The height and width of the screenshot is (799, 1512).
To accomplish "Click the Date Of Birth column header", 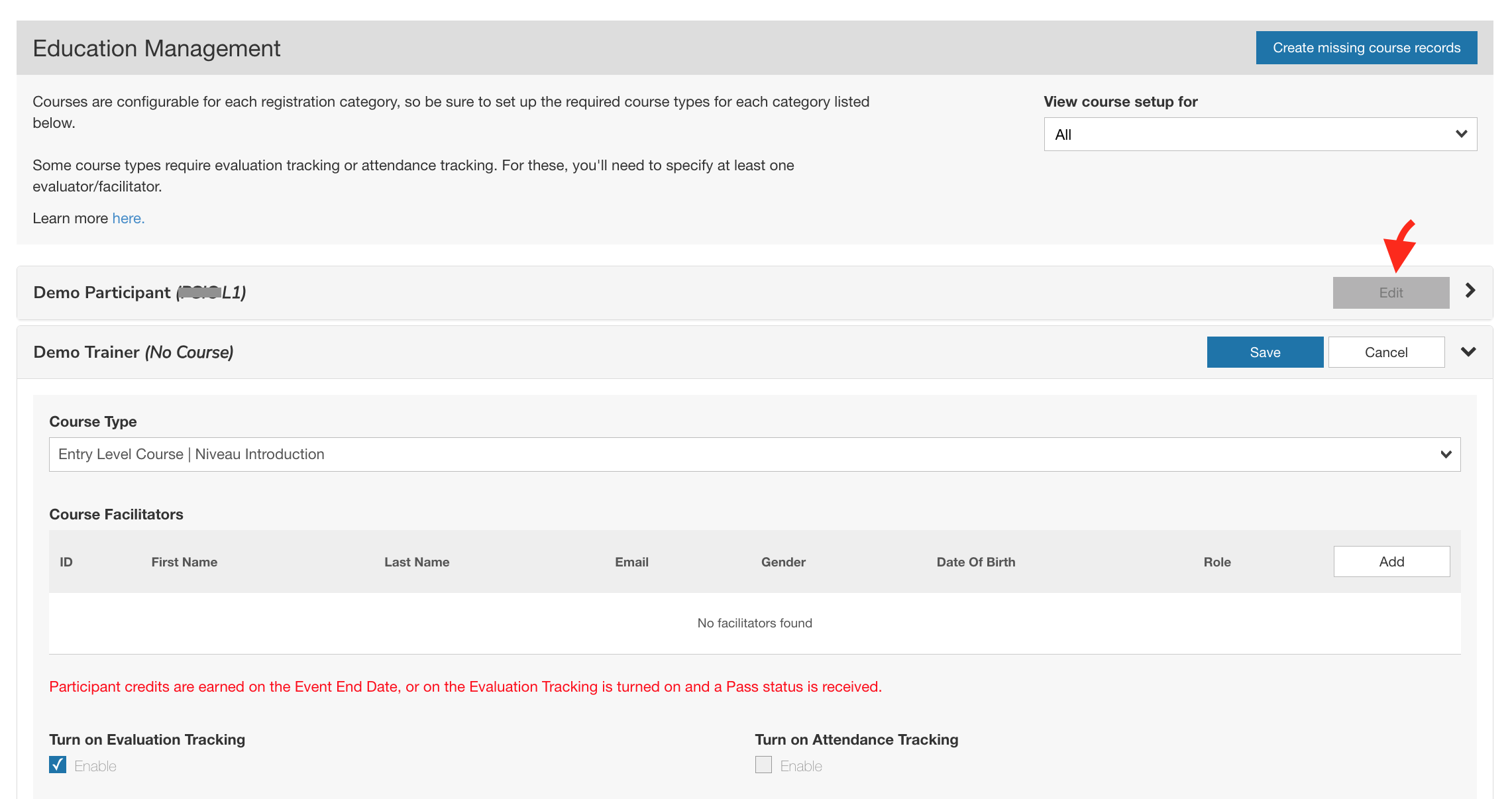I will (x=975, y=561).
